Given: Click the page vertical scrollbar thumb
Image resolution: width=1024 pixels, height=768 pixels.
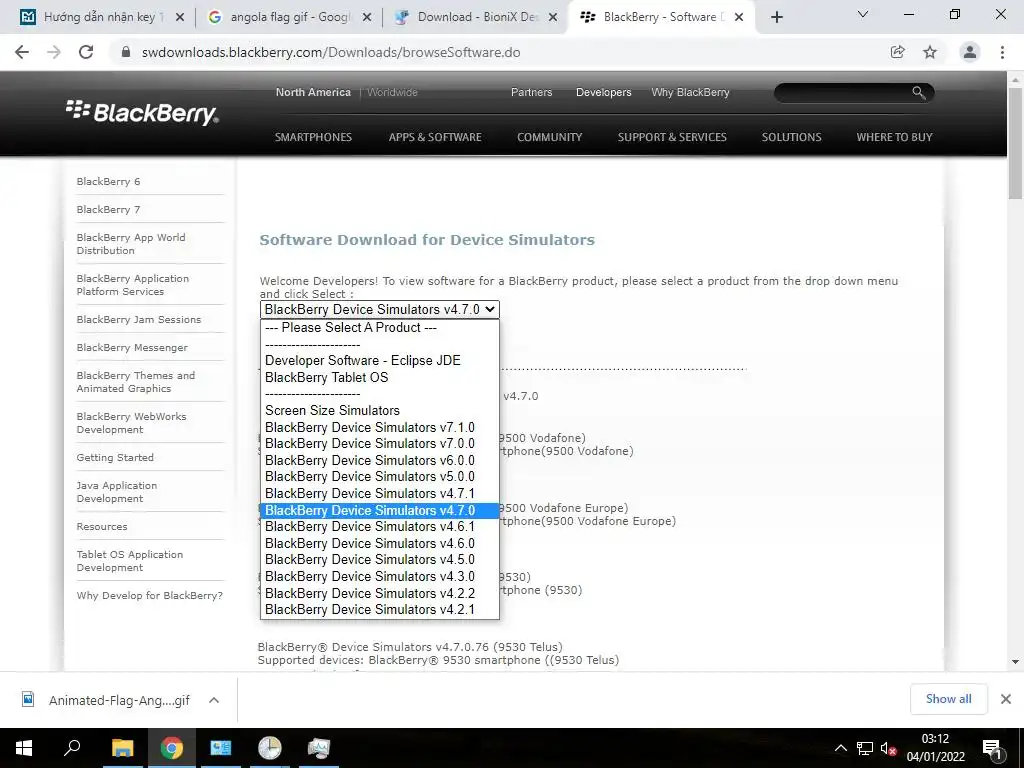Looking at the screenshot, I should [x=1015, y=144].
